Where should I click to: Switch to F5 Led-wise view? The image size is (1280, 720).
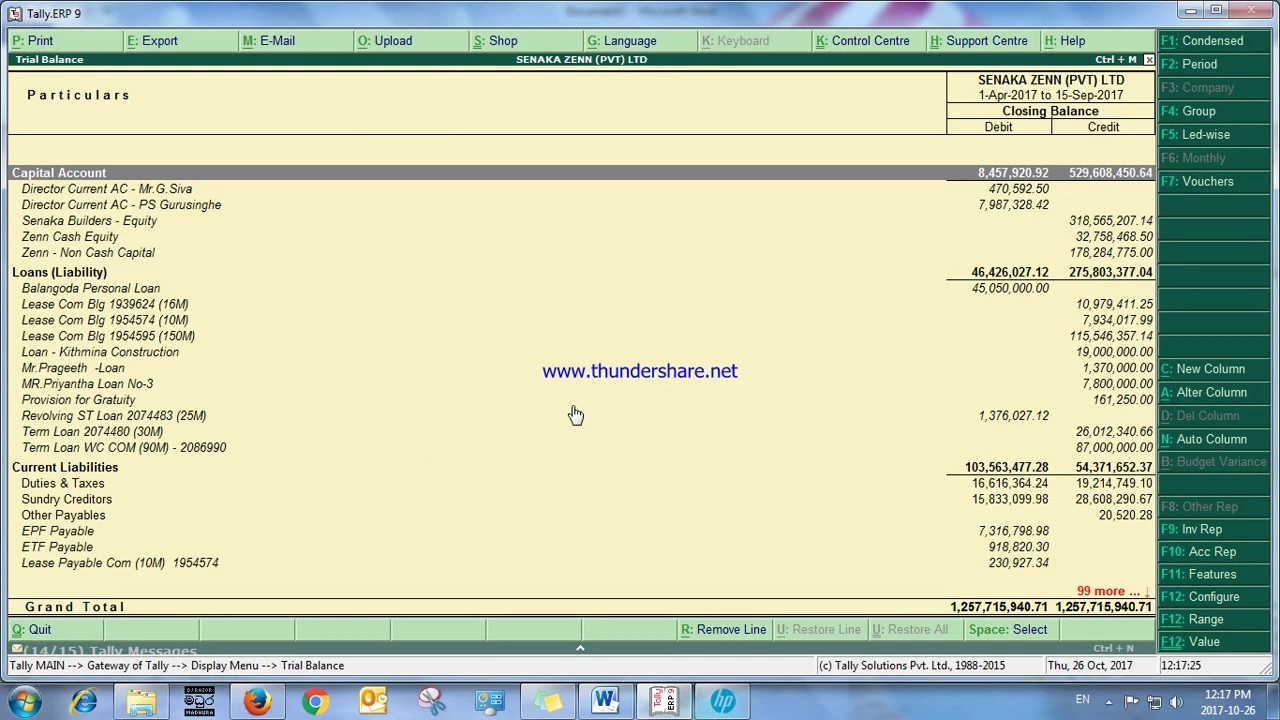[x=1215, y=134]
